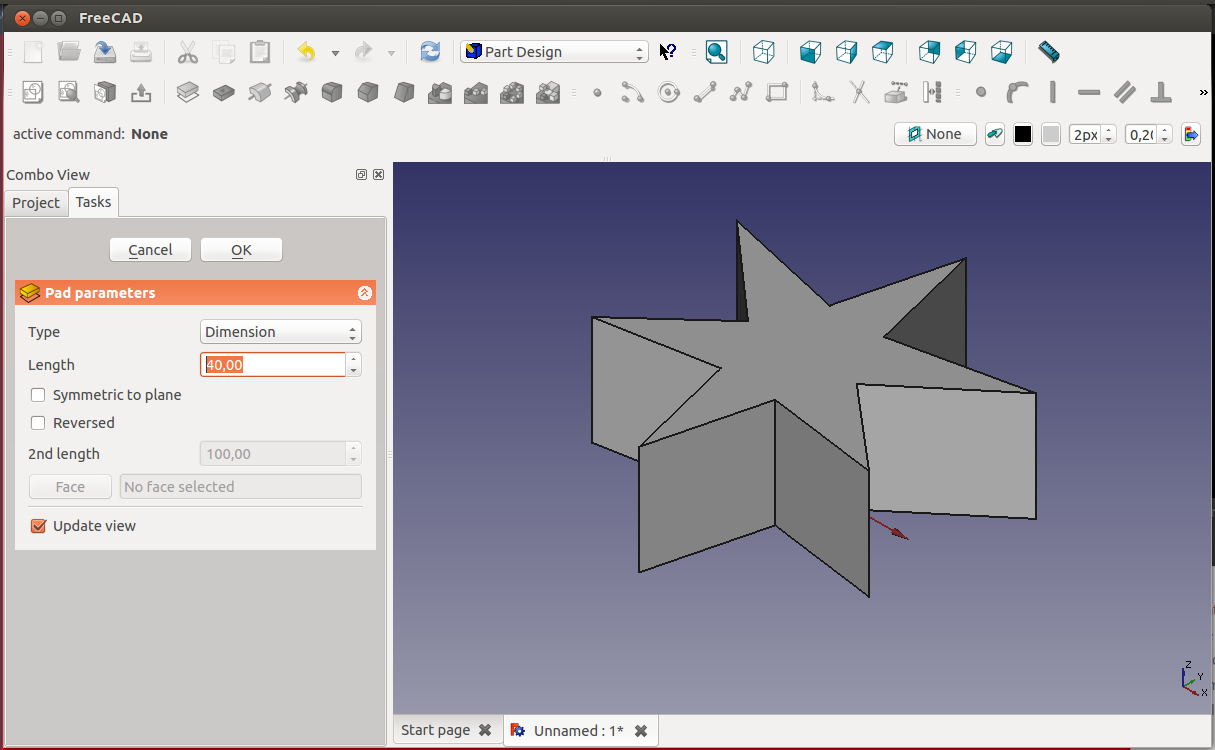
Task: Cancel the pad operation
Action: (x=150, y=250)
